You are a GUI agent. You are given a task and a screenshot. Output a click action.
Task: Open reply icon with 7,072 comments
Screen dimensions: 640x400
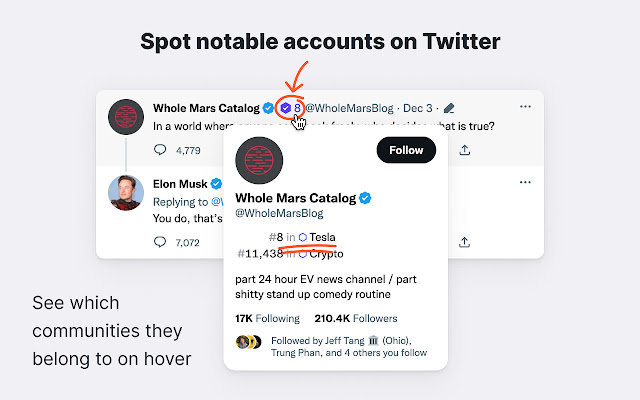pyautogui.click(x=160, y=242)
